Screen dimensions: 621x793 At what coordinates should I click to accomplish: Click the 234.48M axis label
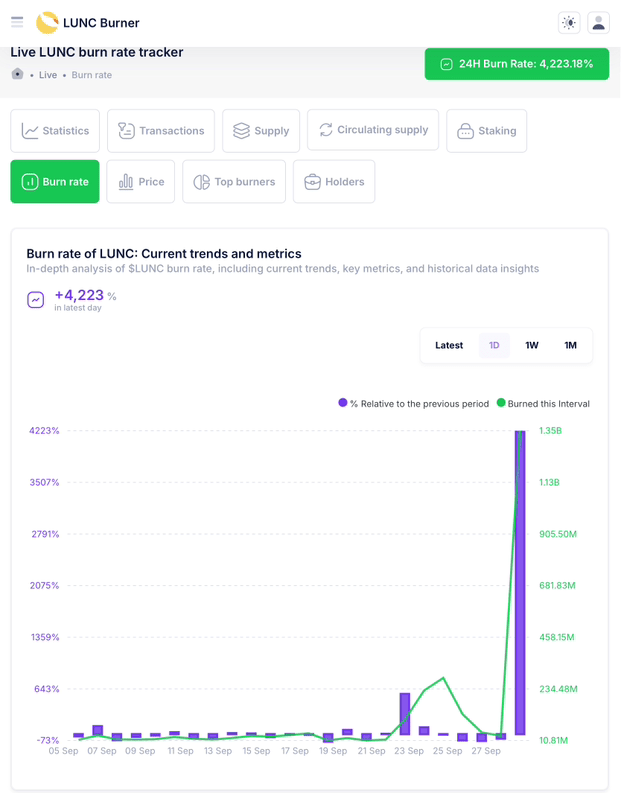pyautogui.click(x=558, y=689)
